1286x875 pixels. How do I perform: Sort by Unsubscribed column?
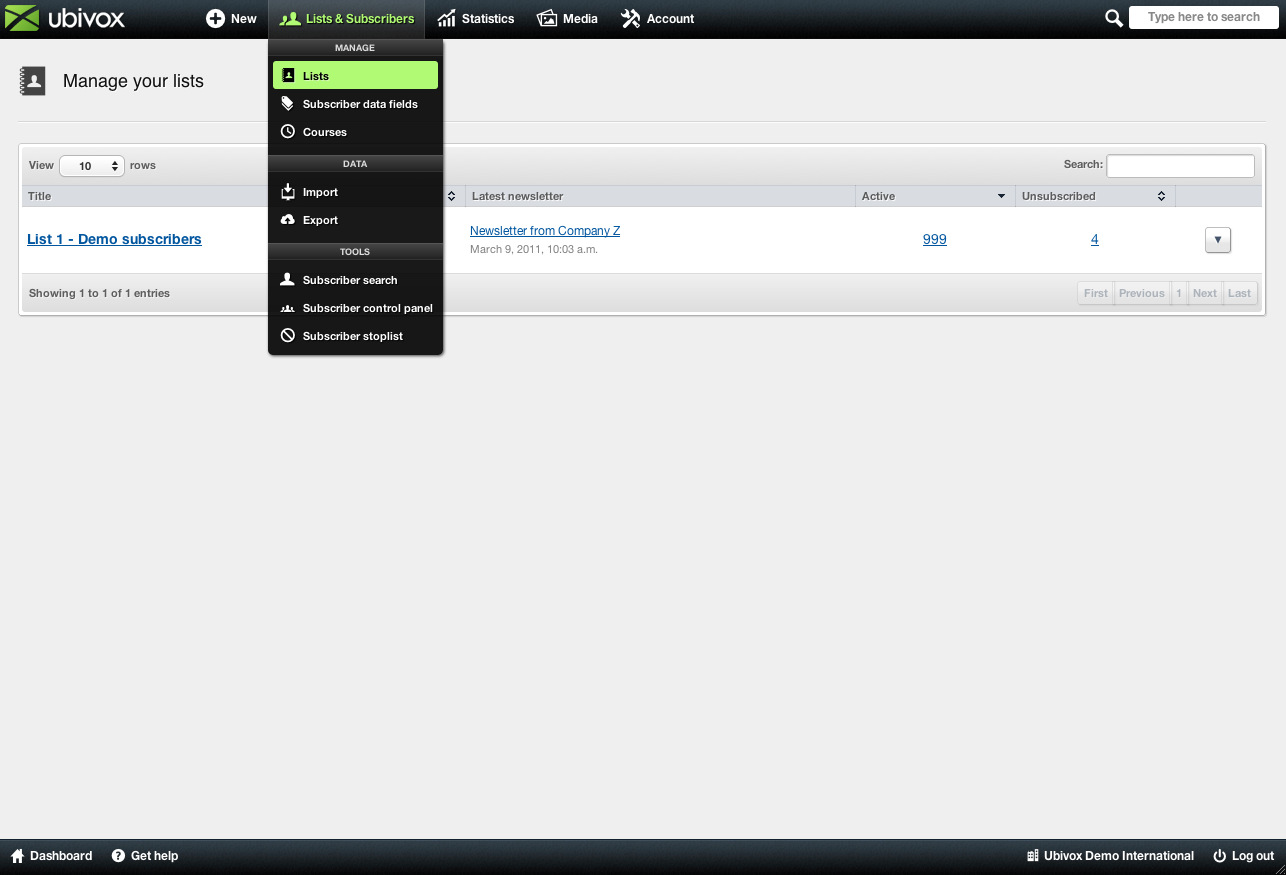click(1095, 196)
